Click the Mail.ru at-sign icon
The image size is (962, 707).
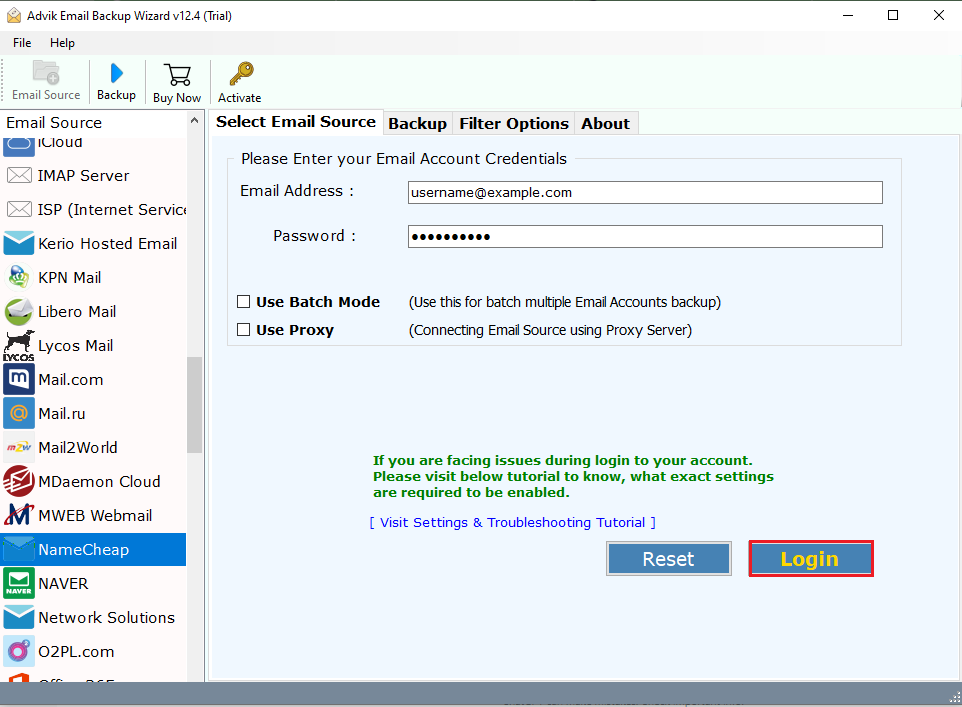[x=19, y=414]
